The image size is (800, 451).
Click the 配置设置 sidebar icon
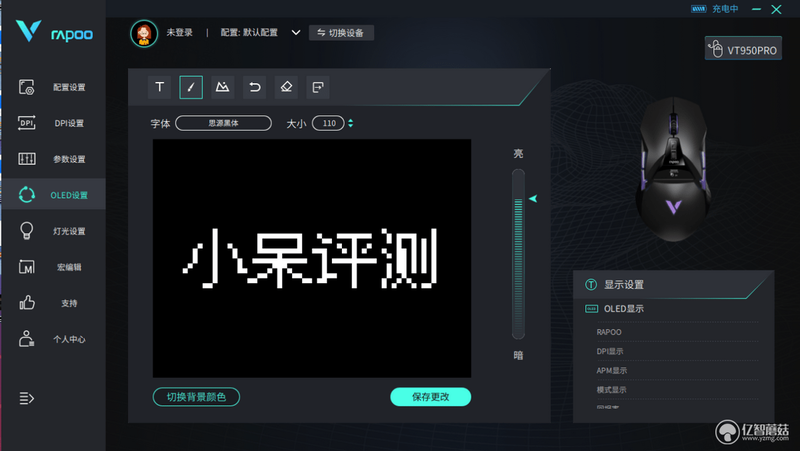click(x=27, y=87)
